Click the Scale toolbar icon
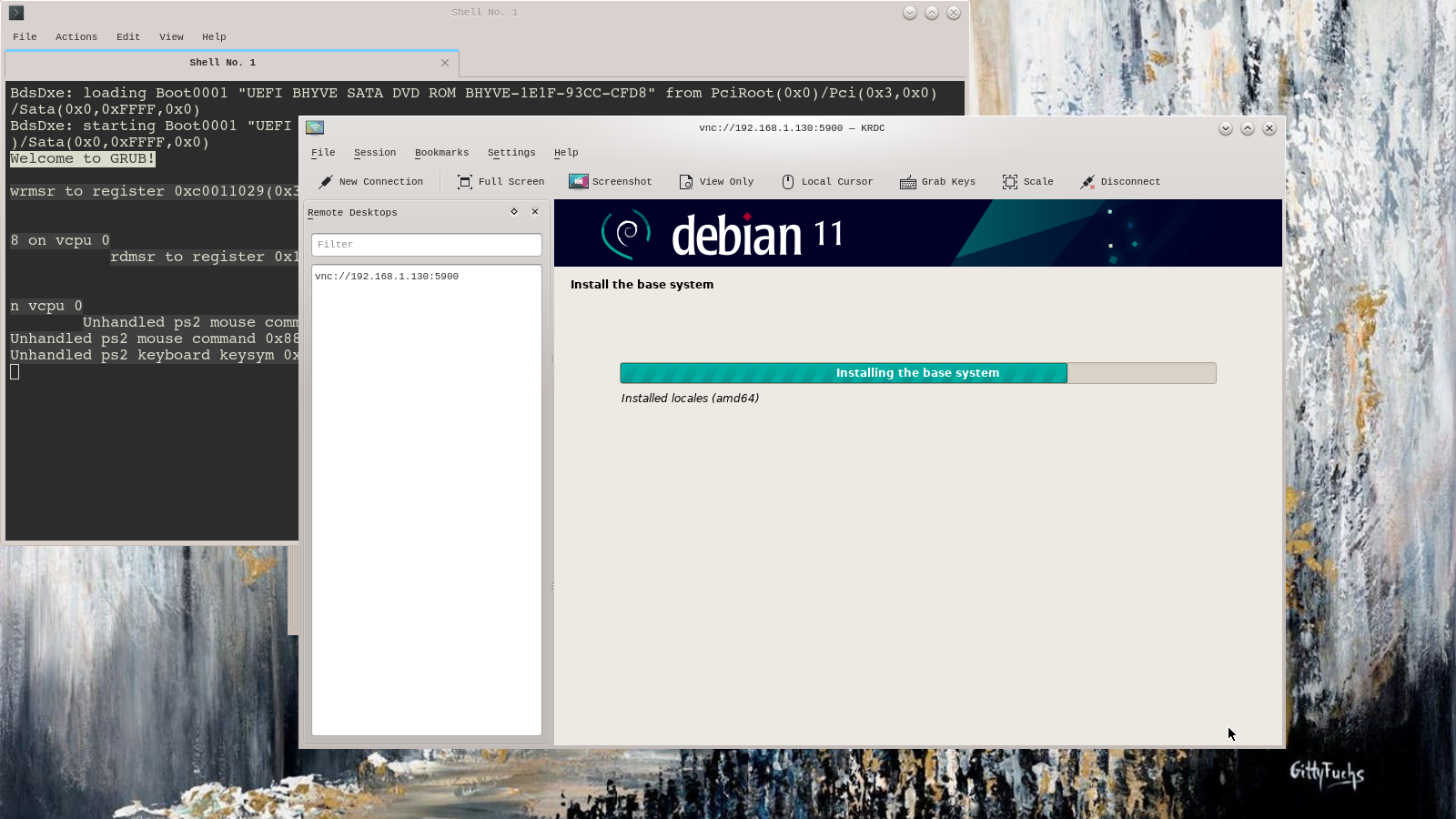Viewport: 1456px width, 819px height. [1010, 182]
